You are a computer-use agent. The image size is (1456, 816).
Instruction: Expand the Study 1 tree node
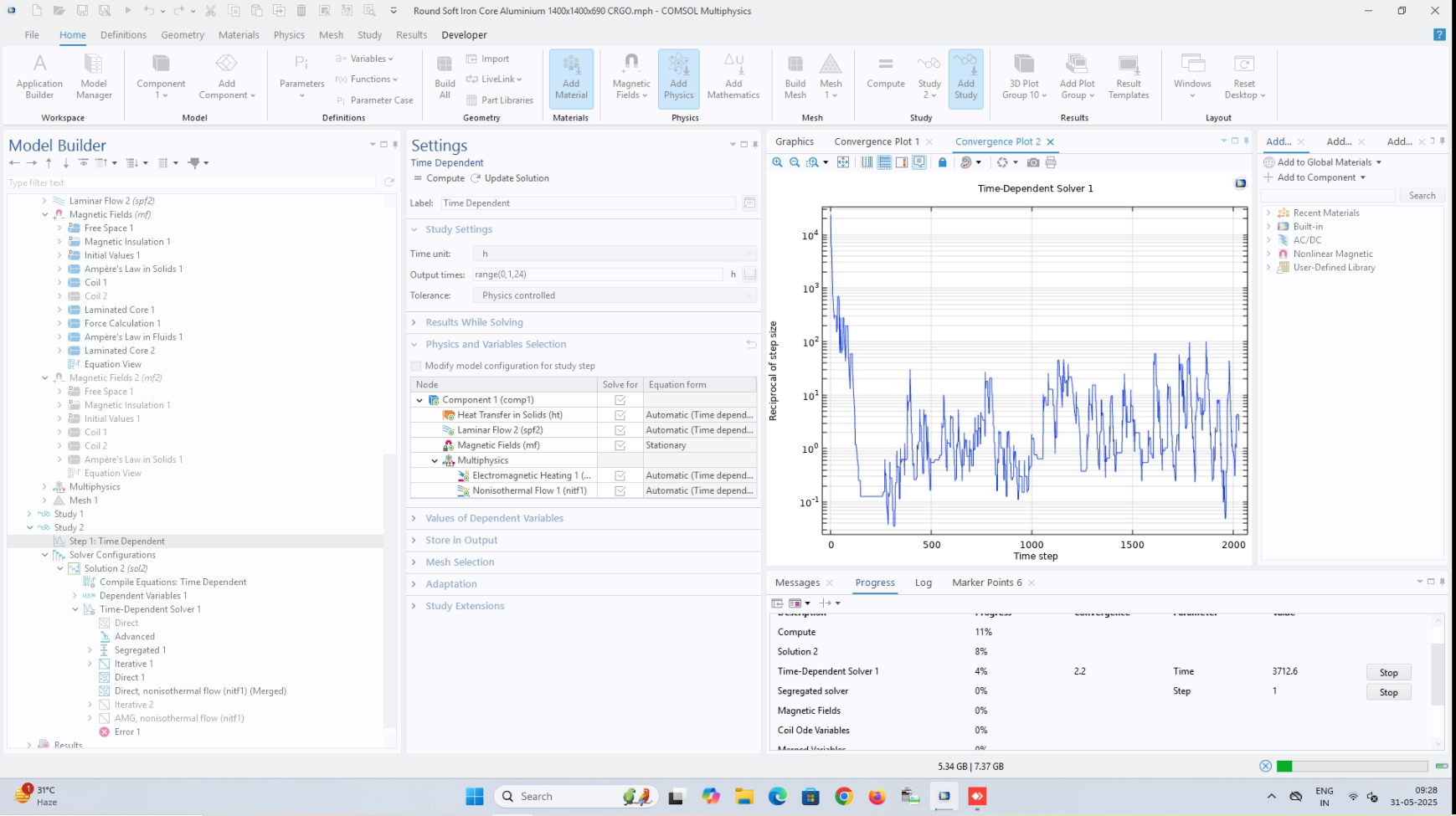pyautogui.click(x=29, y=514)
